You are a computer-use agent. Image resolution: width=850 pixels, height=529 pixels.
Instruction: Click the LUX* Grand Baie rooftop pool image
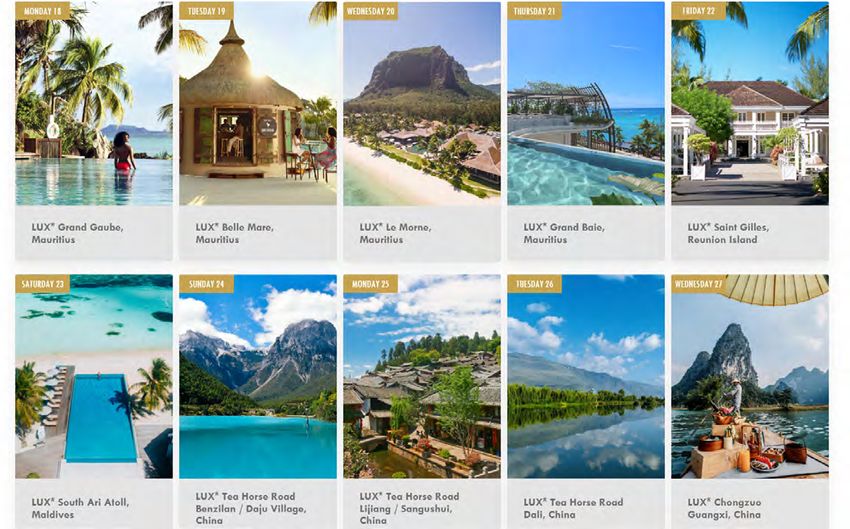[x=586, y=104]
